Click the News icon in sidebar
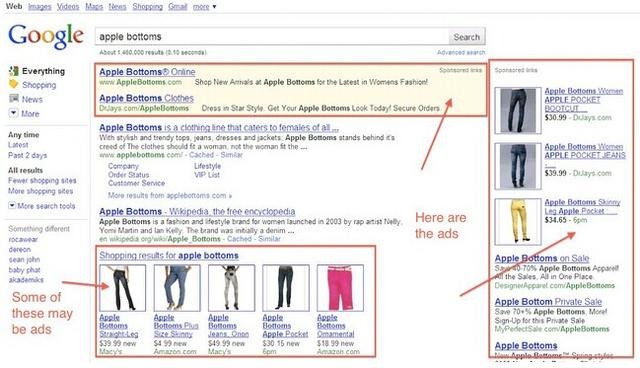 [x=14, y=98]
